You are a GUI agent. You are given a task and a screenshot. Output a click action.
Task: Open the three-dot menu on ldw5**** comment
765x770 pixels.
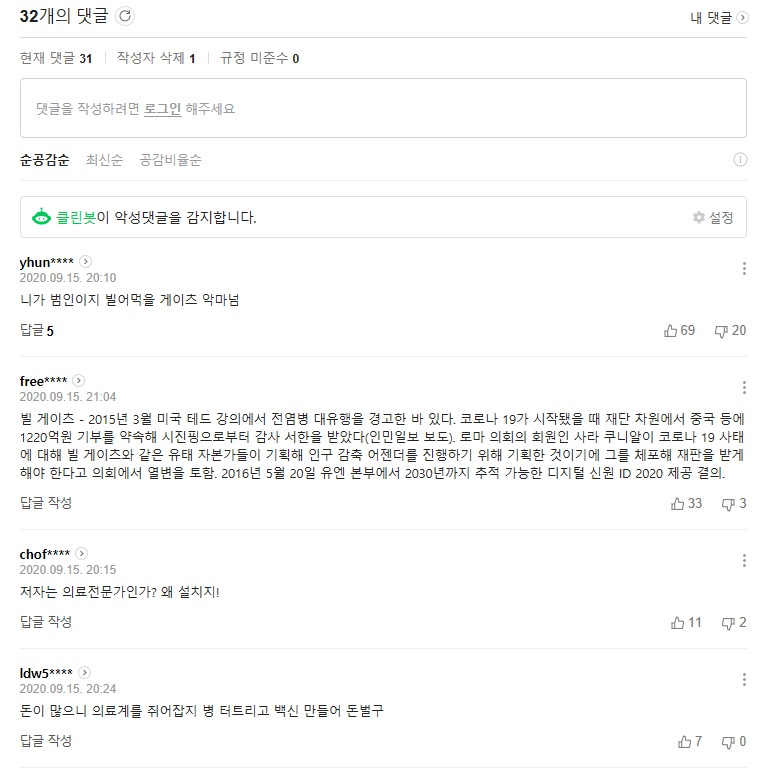click(x=744, y=680)
